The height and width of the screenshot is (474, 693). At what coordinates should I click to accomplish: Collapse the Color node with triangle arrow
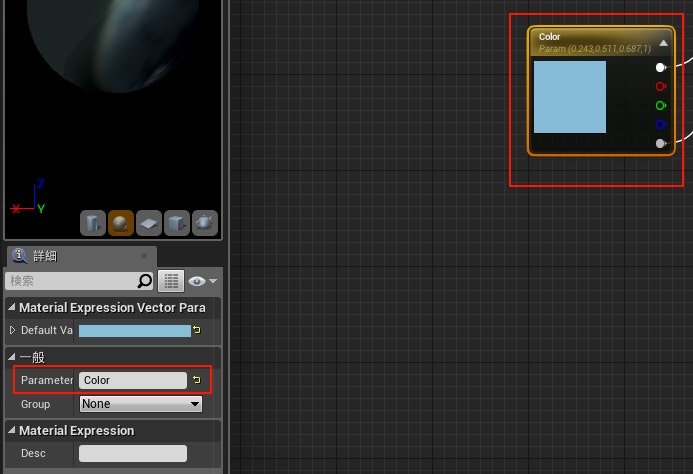[663, 43]
